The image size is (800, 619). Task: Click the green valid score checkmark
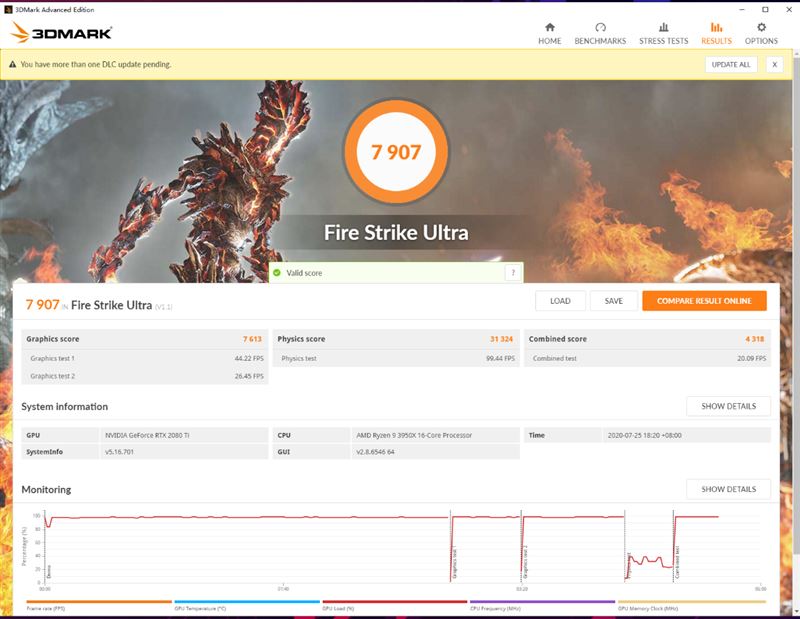[277, 273]
